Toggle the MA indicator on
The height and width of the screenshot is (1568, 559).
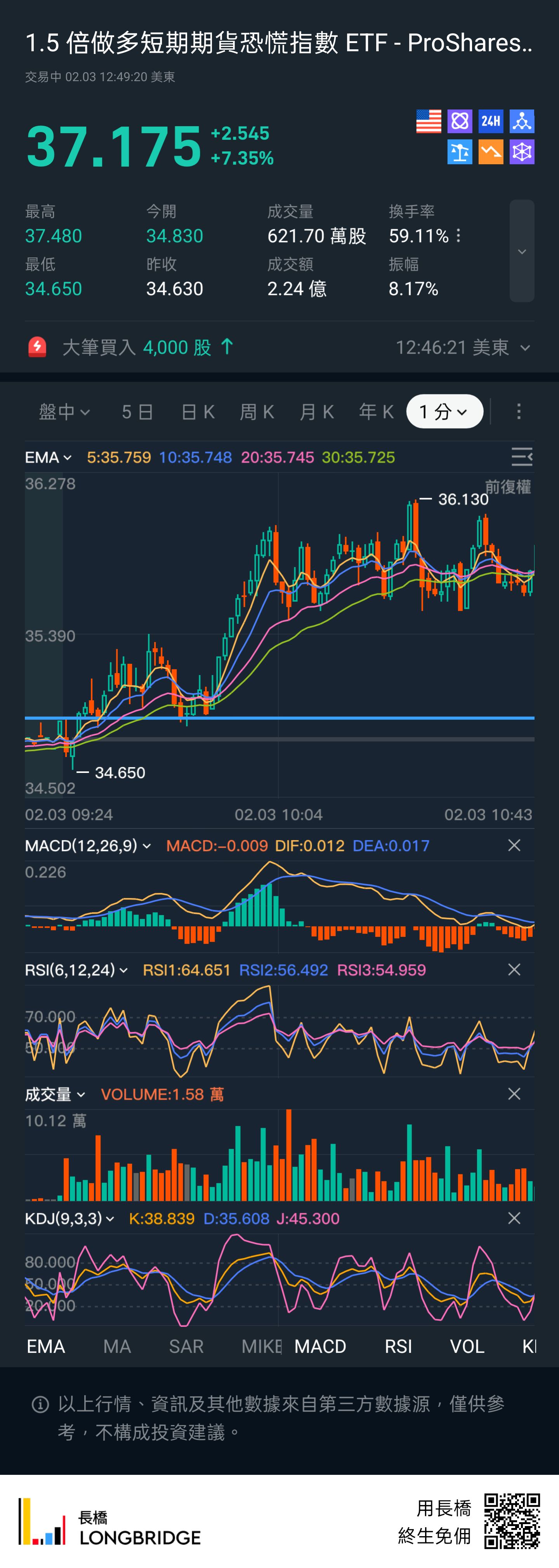(x=117, y=1346)
